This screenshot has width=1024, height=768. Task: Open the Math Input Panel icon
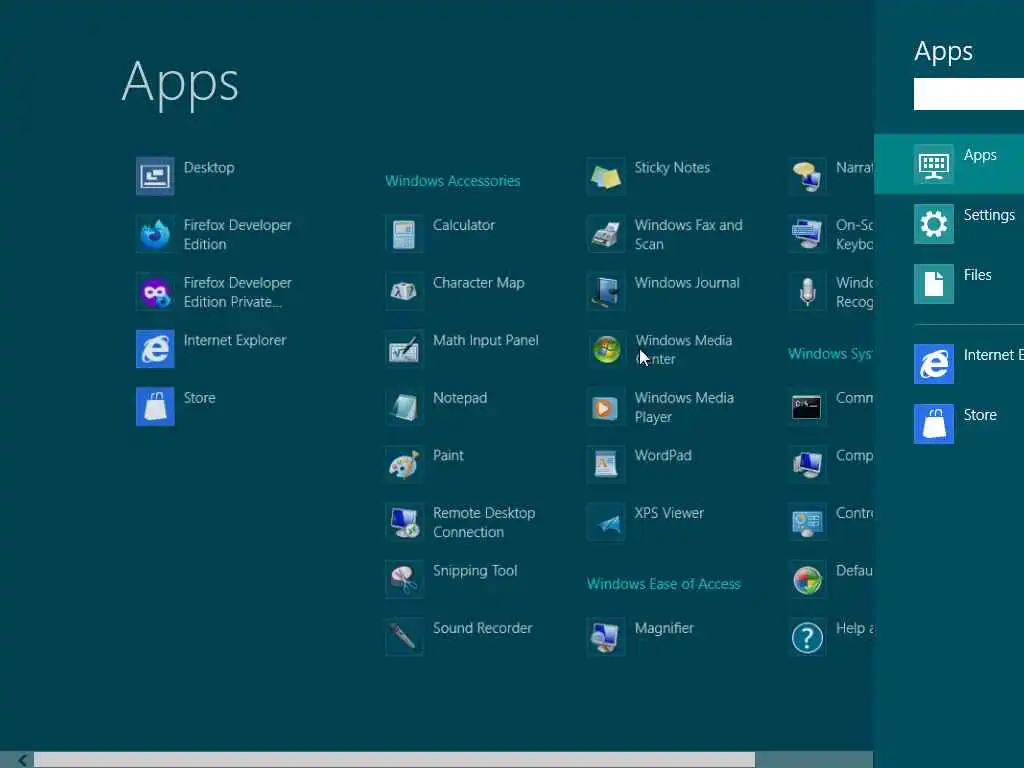(404, 349)
